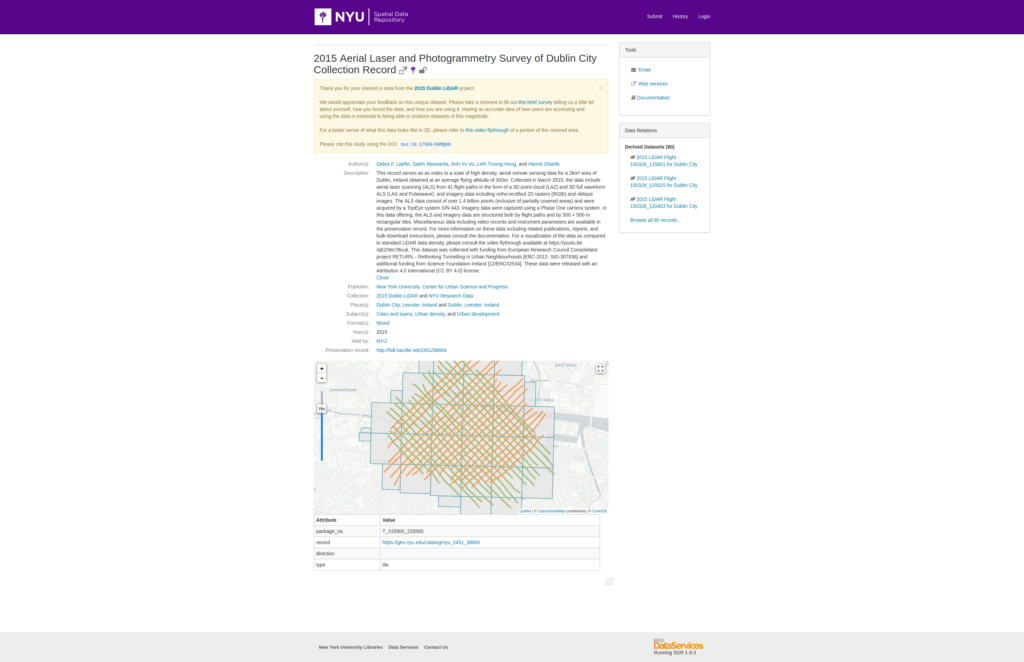Open the brief survey link

click(x=535, y=102)
